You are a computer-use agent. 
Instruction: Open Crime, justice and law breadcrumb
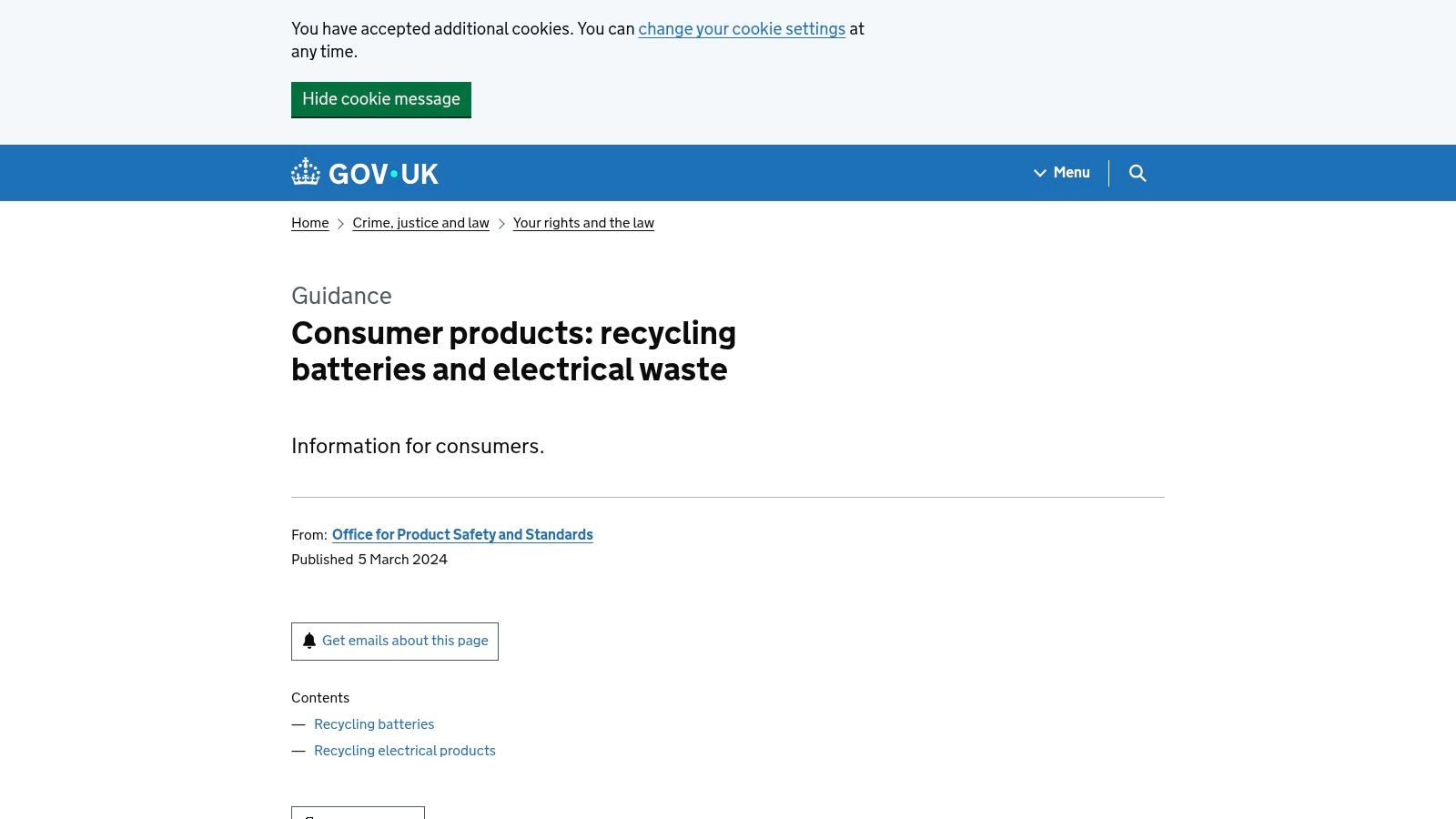pyautogui.click(x=420, y=223)
